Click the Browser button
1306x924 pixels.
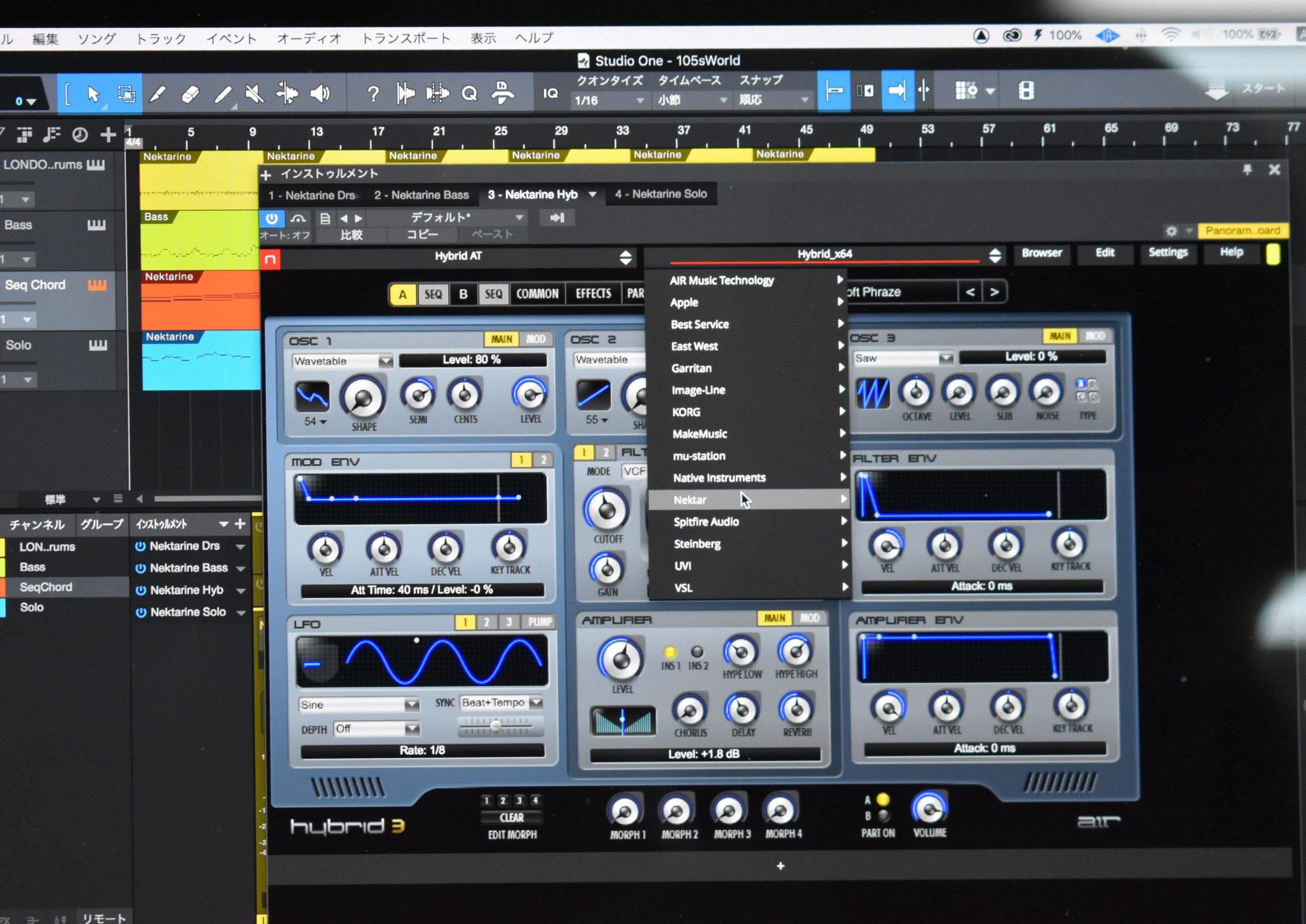tap(1041, 252)
